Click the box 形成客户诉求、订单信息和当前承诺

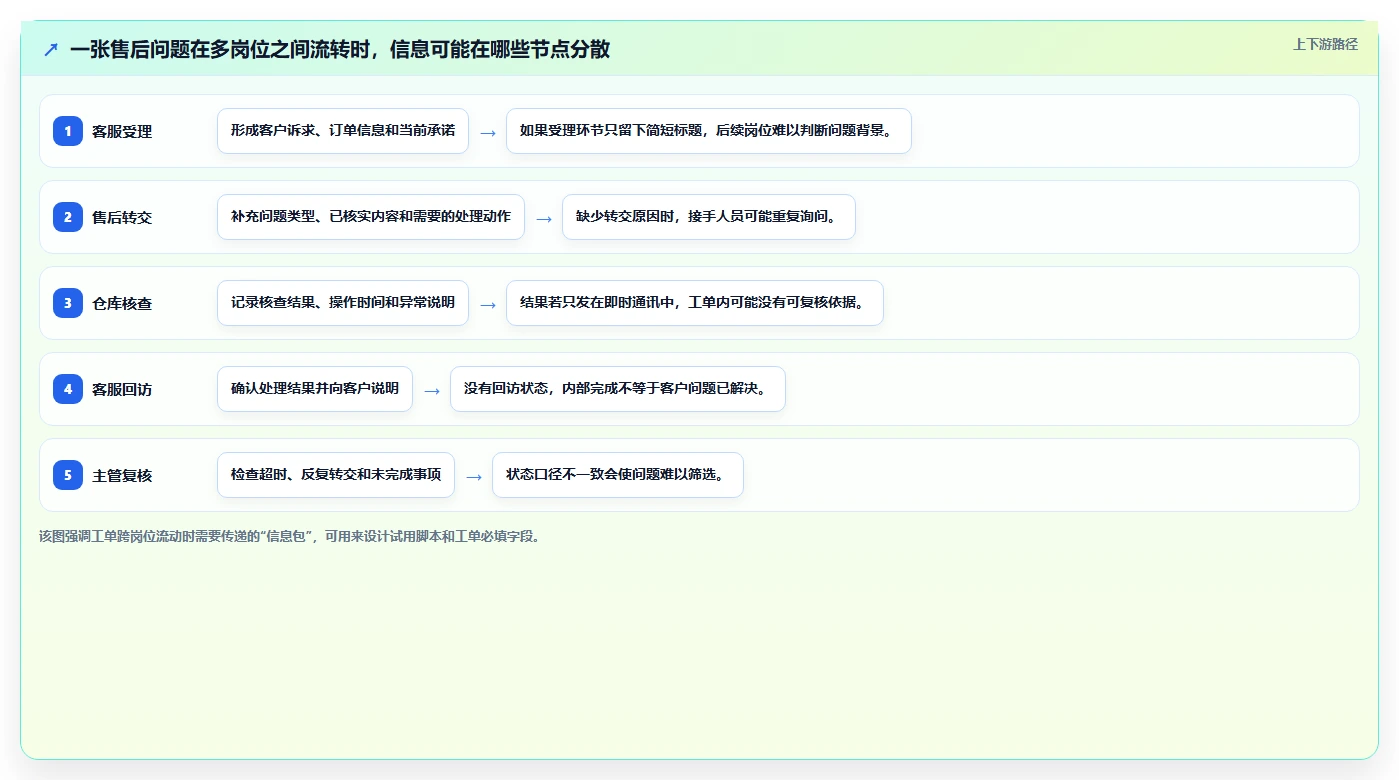[343, 131]
